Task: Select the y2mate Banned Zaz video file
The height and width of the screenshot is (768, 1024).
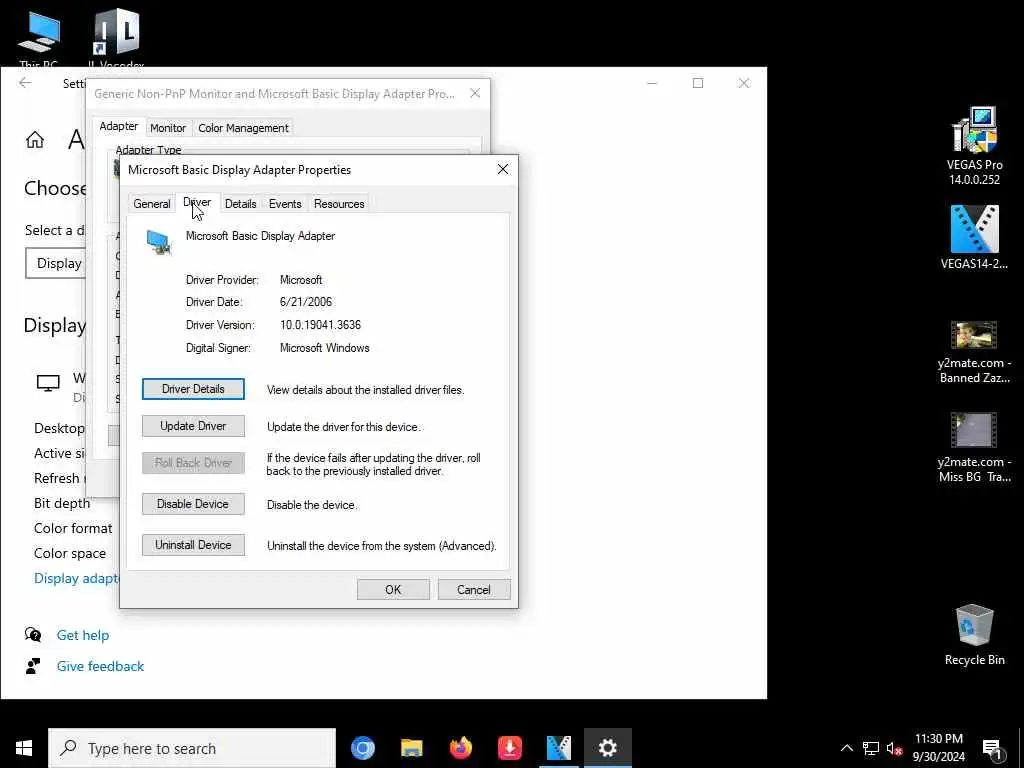Action: click(x=974, y=353)
